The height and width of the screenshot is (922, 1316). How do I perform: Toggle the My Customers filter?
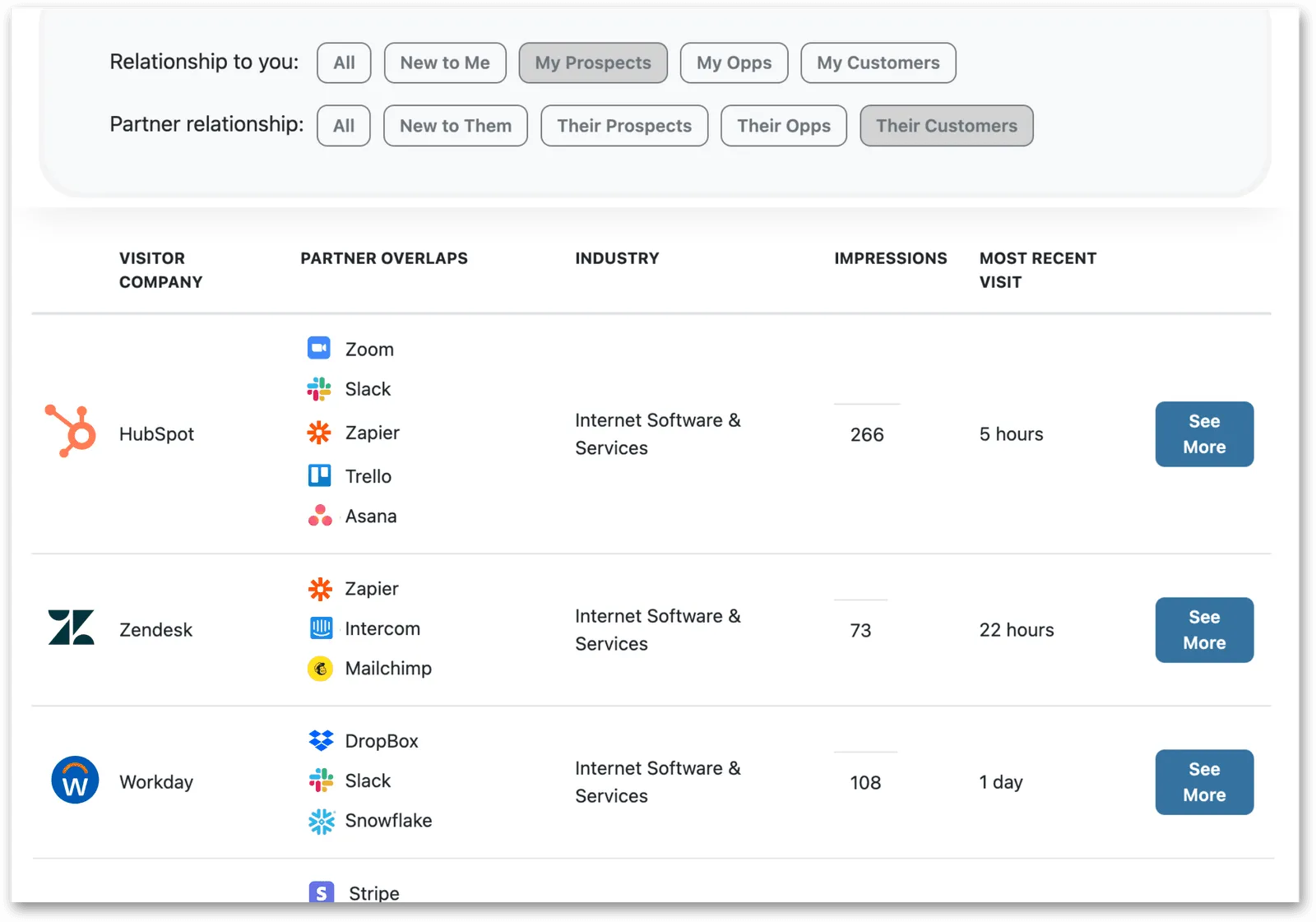pyautogui.click(x=878, y=63)
